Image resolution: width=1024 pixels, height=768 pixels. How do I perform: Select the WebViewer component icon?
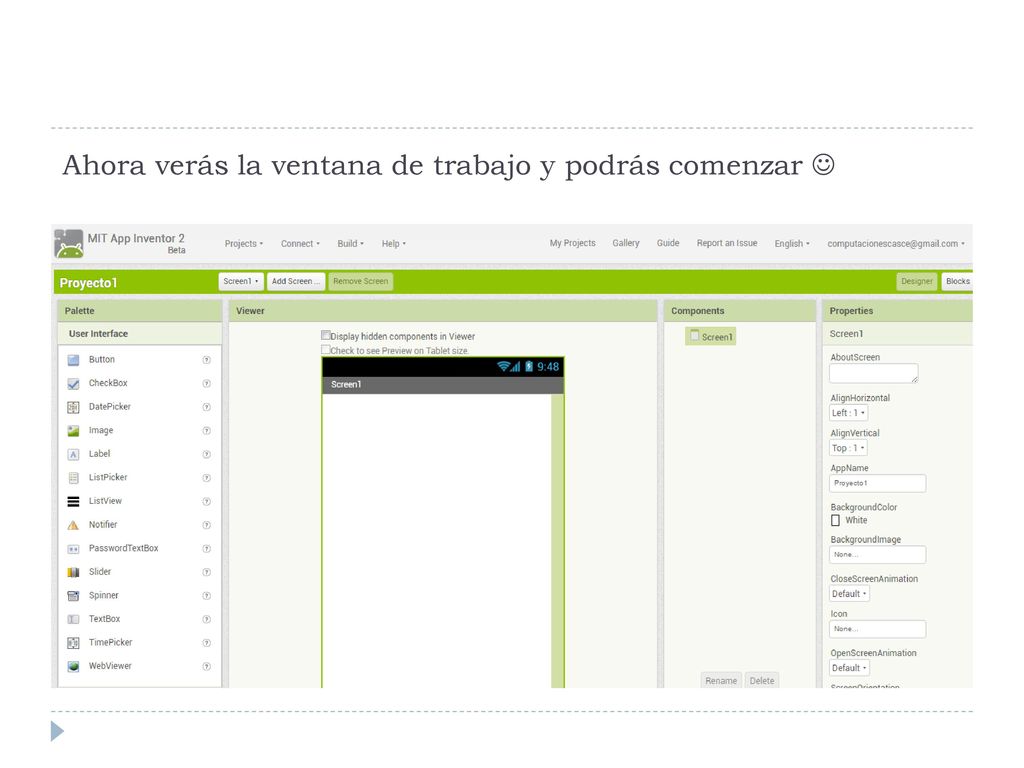73,666
